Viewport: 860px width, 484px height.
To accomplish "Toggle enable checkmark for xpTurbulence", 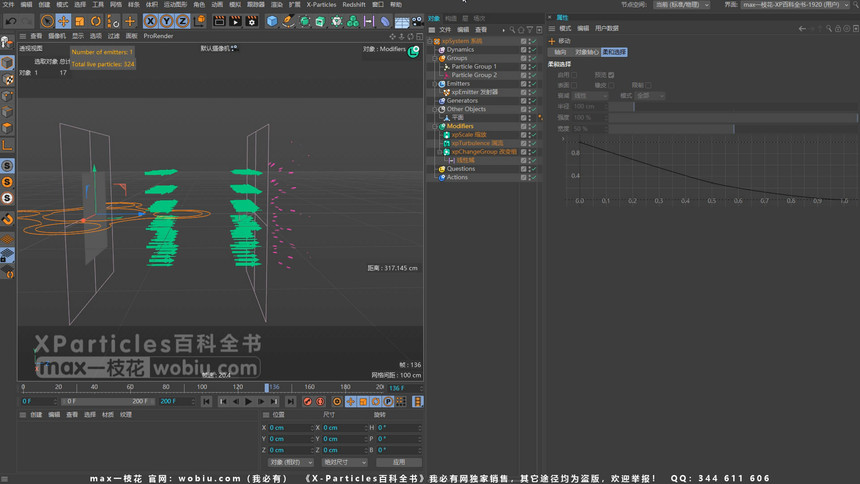I will (x=534, y=143).
